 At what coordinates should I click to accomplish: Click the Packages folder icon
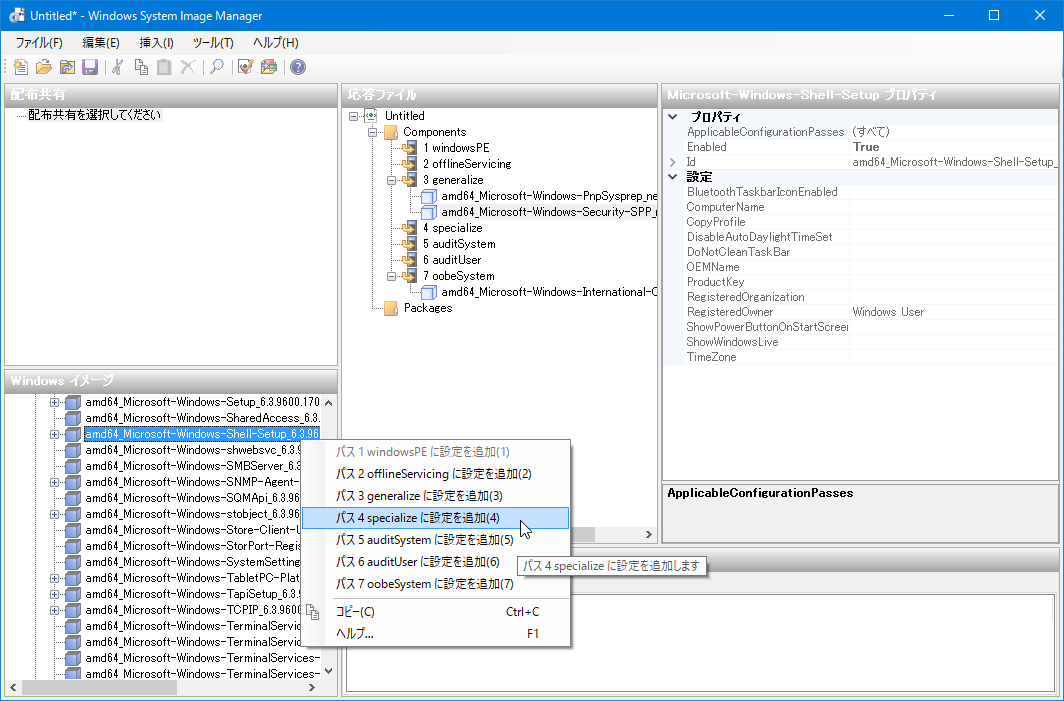[391, 308]
